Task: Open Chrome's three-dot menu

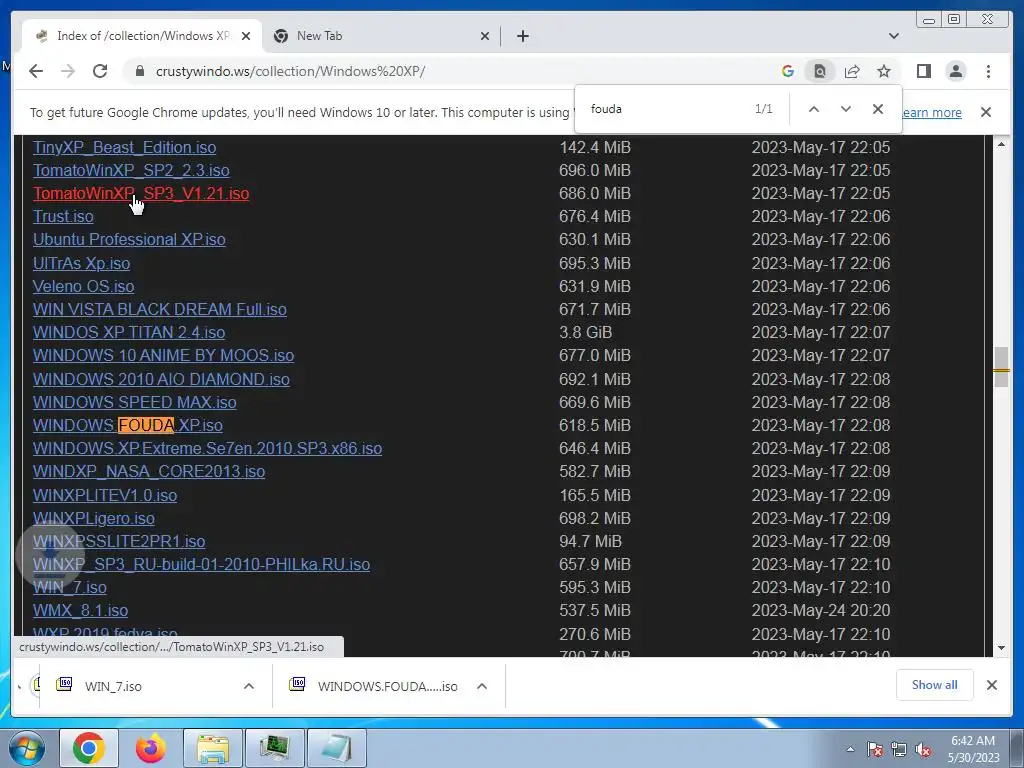Action: 988,71
